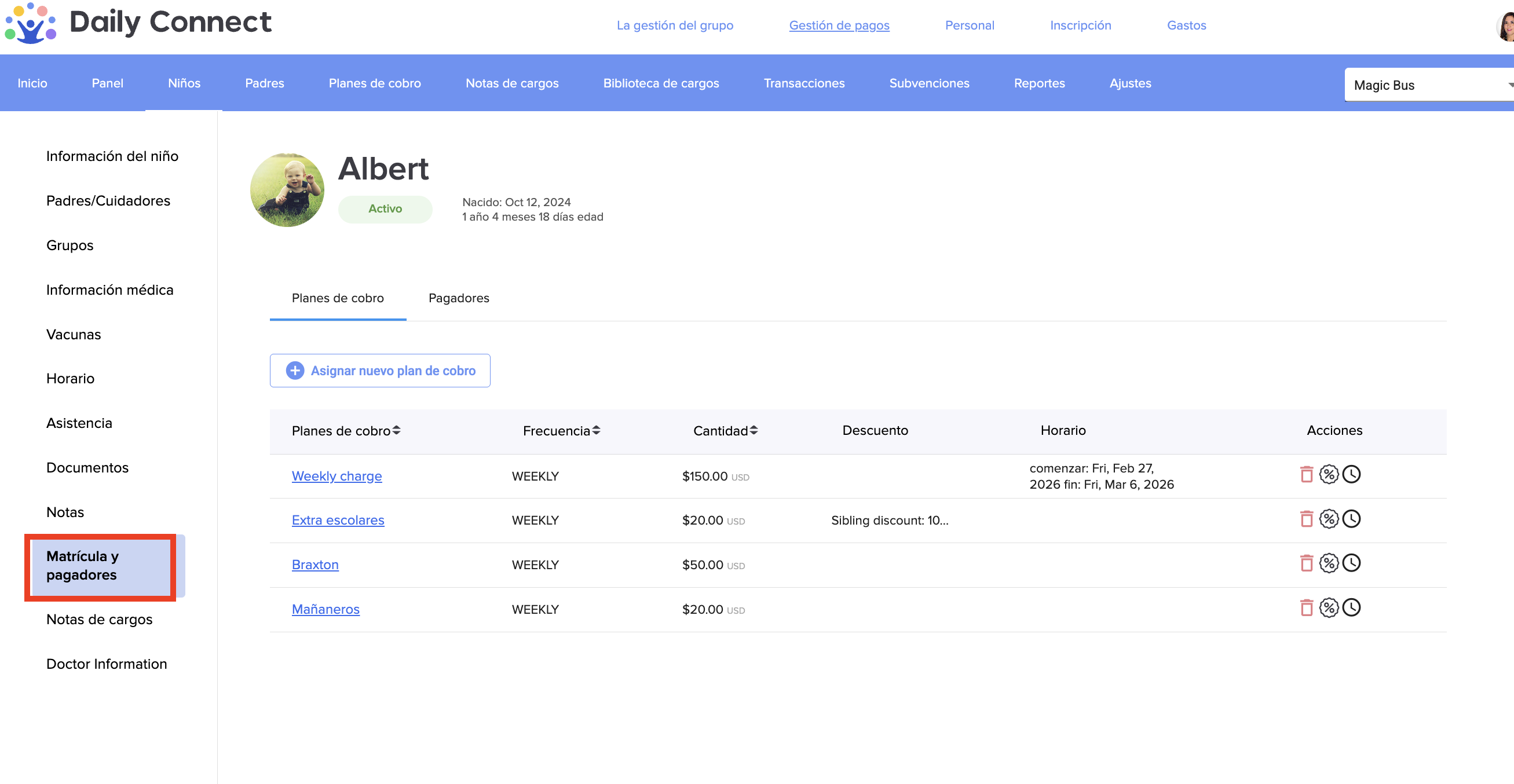The image size is (1514, 784).
Task: Switch to the Pagadores tab
Action: point(459,298)
